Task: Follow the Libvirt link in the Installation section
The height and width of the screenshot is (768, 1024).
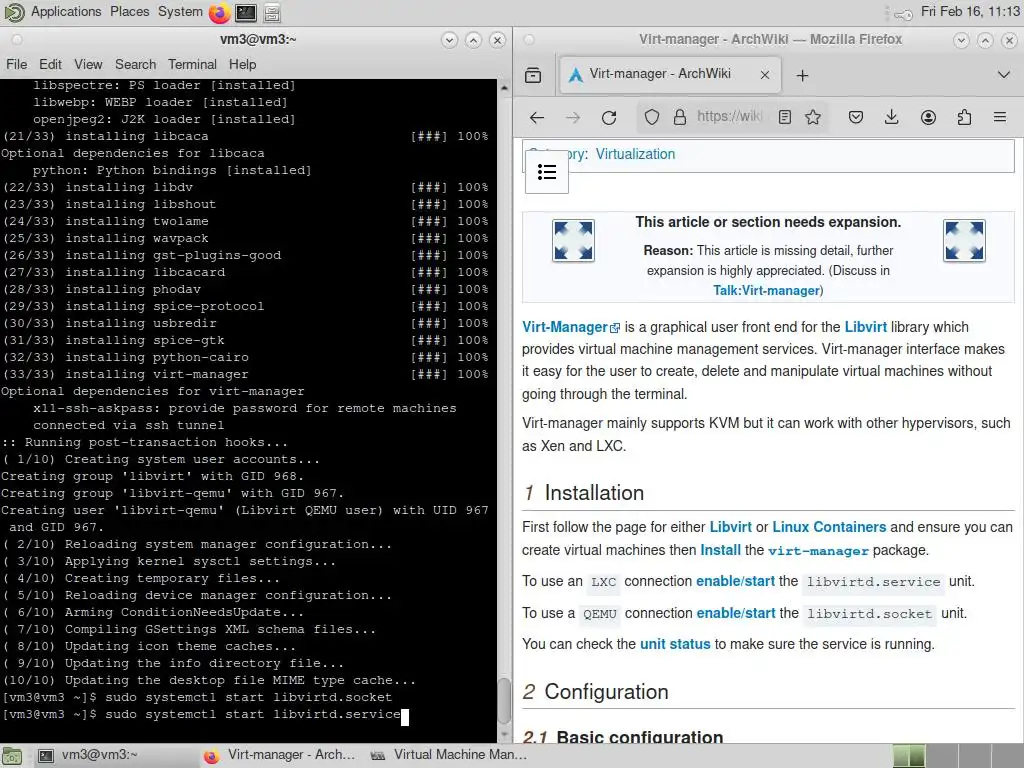Action: [730, 527]
